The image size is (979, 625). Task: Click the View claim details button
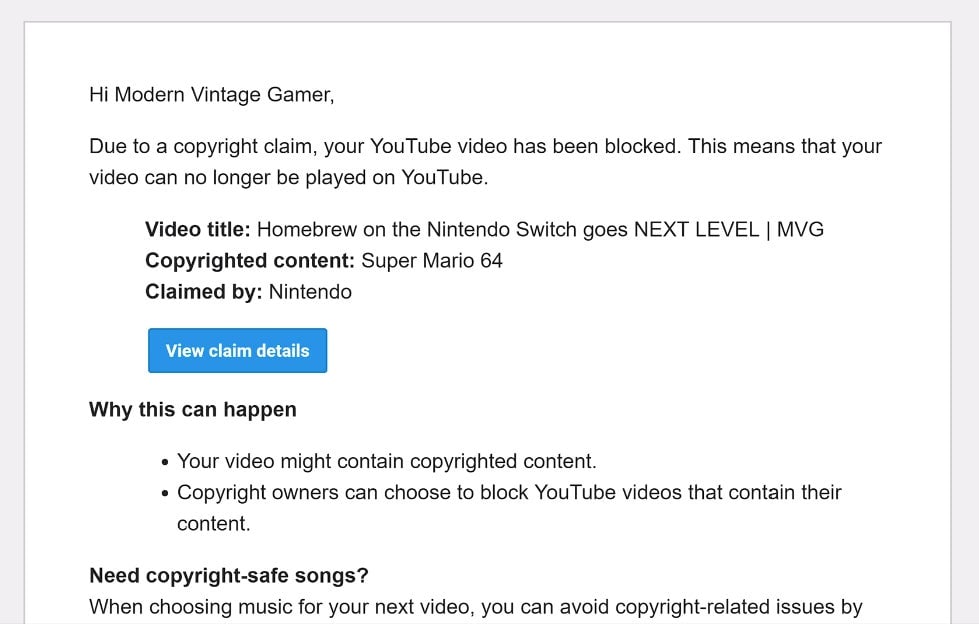click(x=237, y=350)
